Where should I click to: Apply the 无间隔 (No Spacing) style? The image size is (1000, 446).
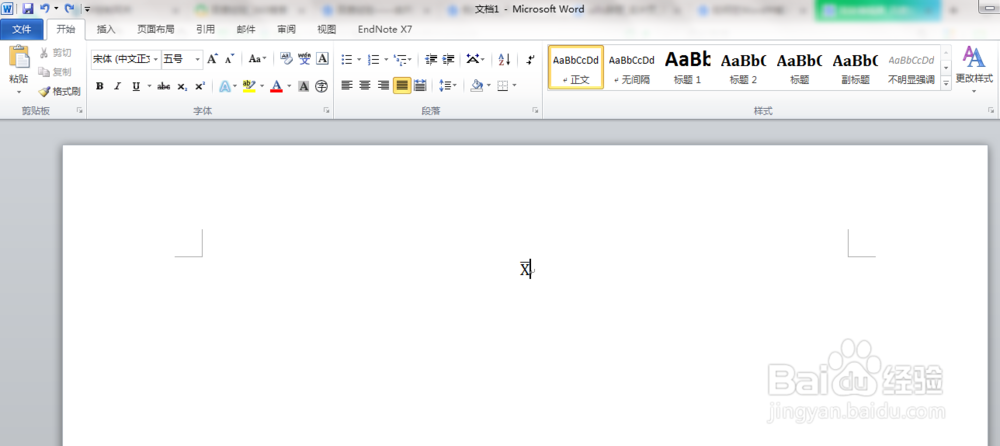point(631,67)
